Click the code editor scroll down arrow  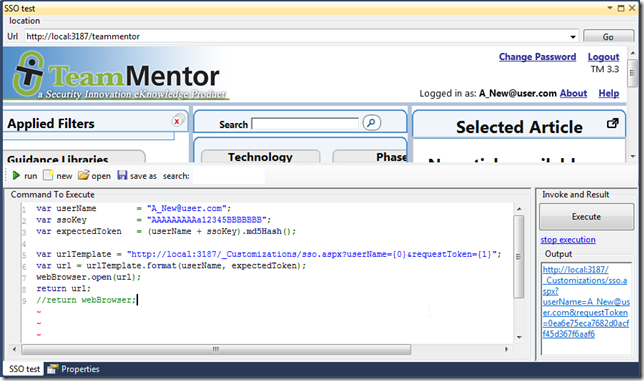click(519, 337)
